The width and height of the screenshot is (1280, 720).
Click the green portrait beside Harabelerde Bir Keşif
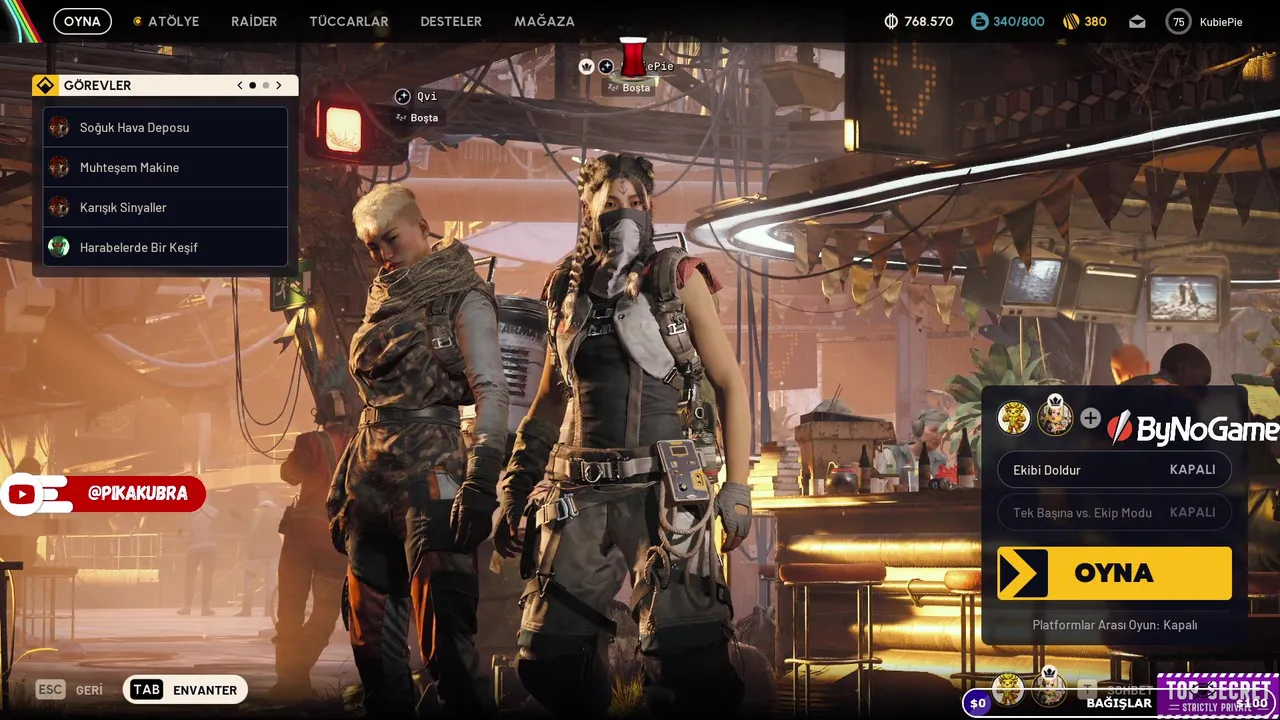tap(59, 247)
